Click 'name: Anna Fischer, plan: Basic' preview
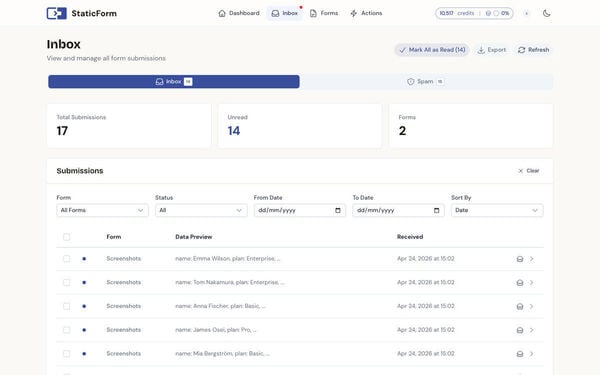Image resolution: width=600 pixels, height=375 pixels. click(x=220, y=306)
